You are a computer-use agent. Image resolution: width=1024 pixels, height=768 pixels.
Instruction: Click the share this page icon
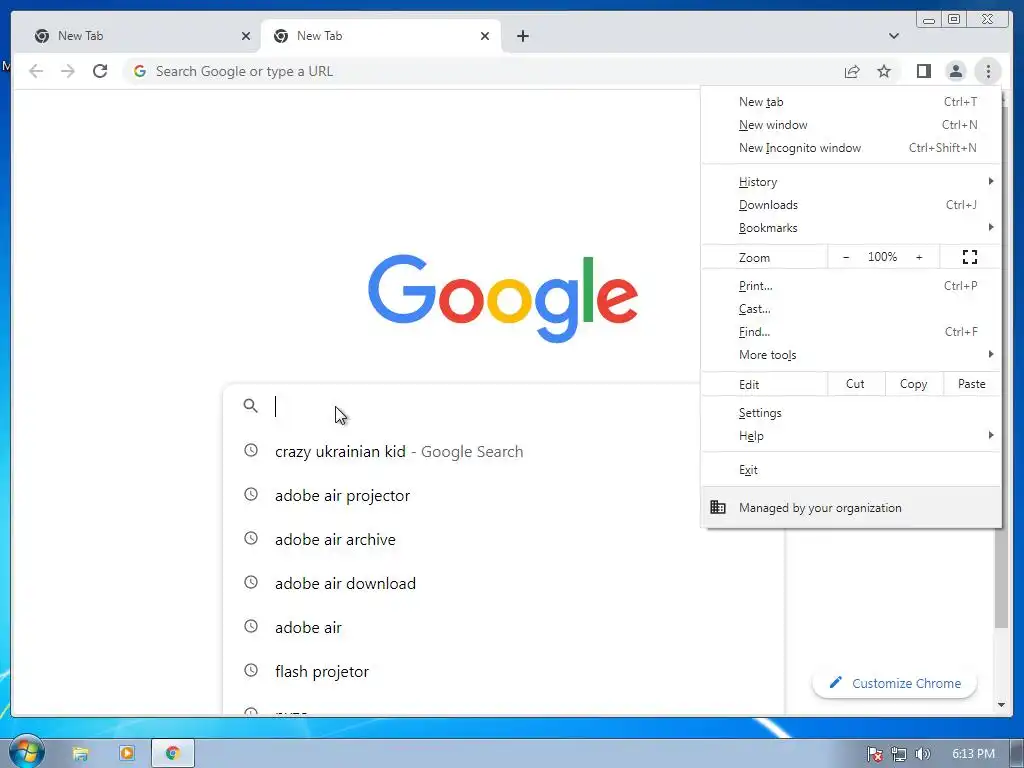pyautogui.click(x=852, y=71)
